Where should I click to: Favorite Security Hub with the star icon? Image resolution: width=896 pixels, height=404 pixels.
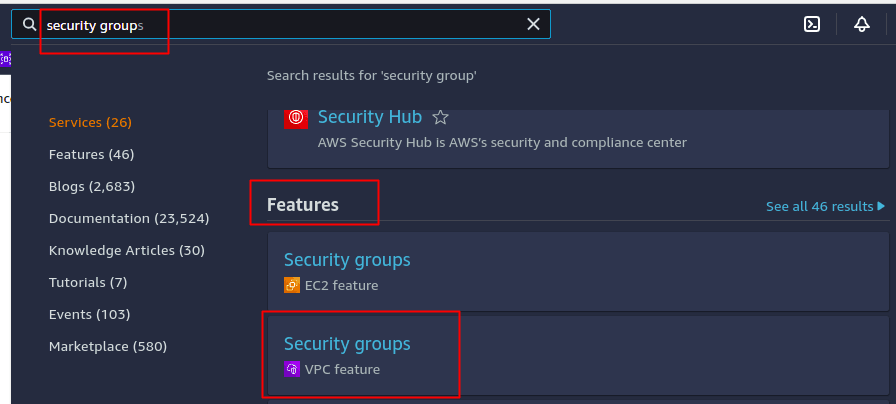tap(441, 118)
